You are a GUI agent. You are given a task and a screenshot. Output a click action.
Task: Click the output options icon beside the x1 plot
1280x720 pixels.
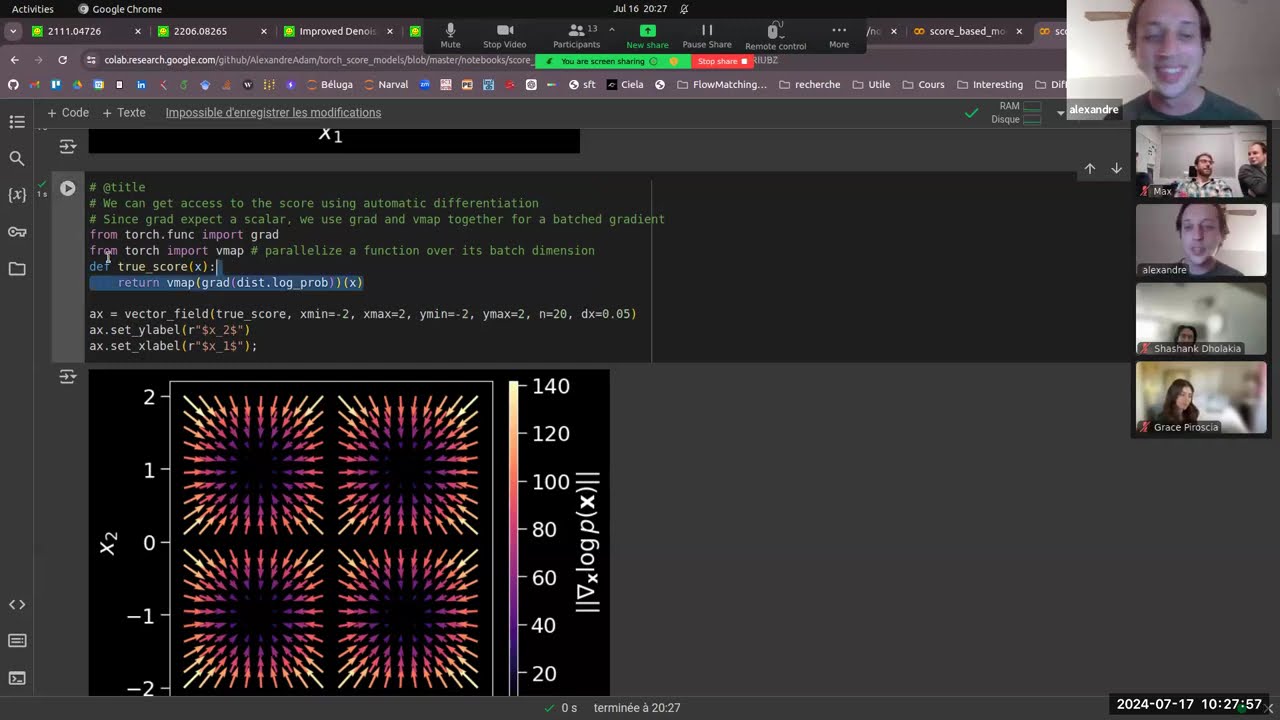pyautogui.click(x=67, y=147)
